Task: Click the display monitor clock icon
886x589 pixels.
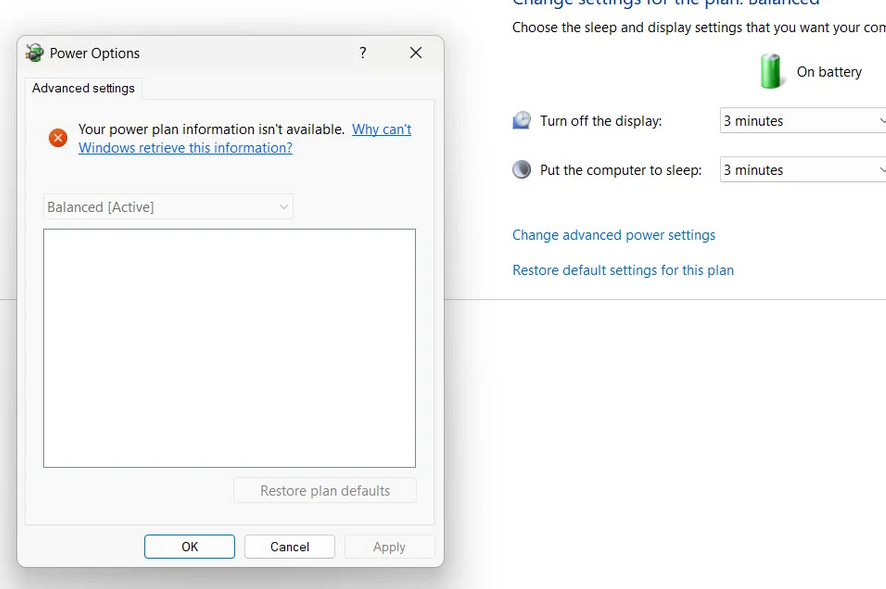Action: tap(522, 120)
